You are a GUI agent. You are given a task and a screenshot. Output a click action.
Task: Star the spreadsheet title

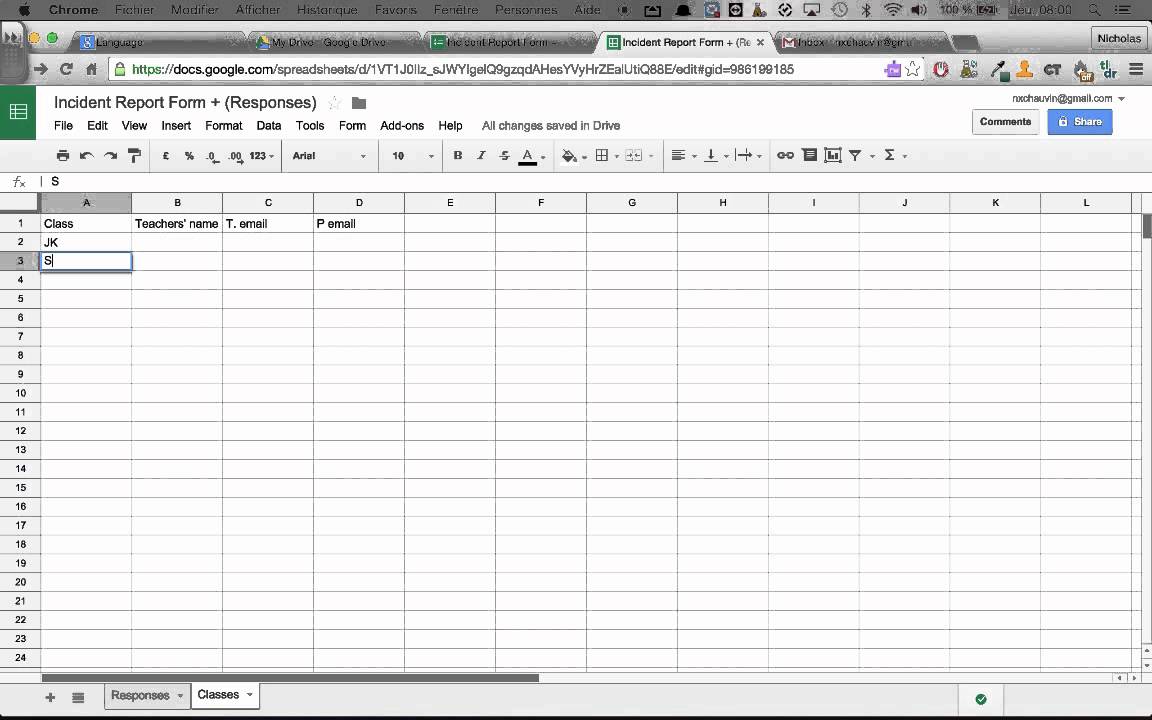tap(334, 103)
